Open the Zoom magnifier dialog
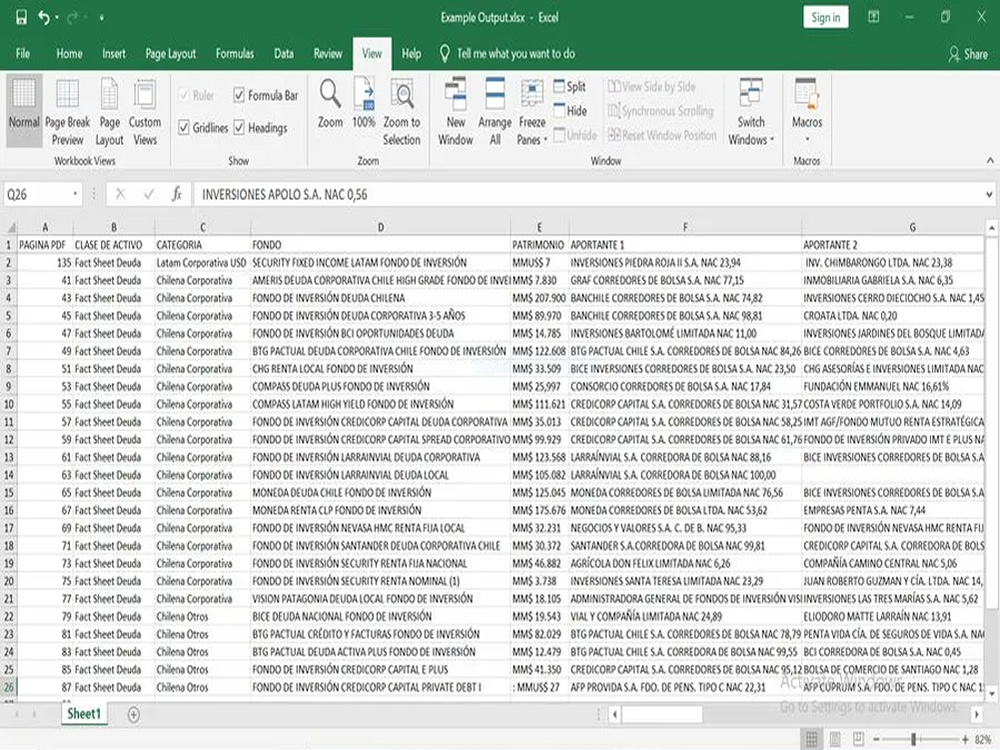Image resolution: width=1000 pixels, height=750 pixels. tap(330, 103)
